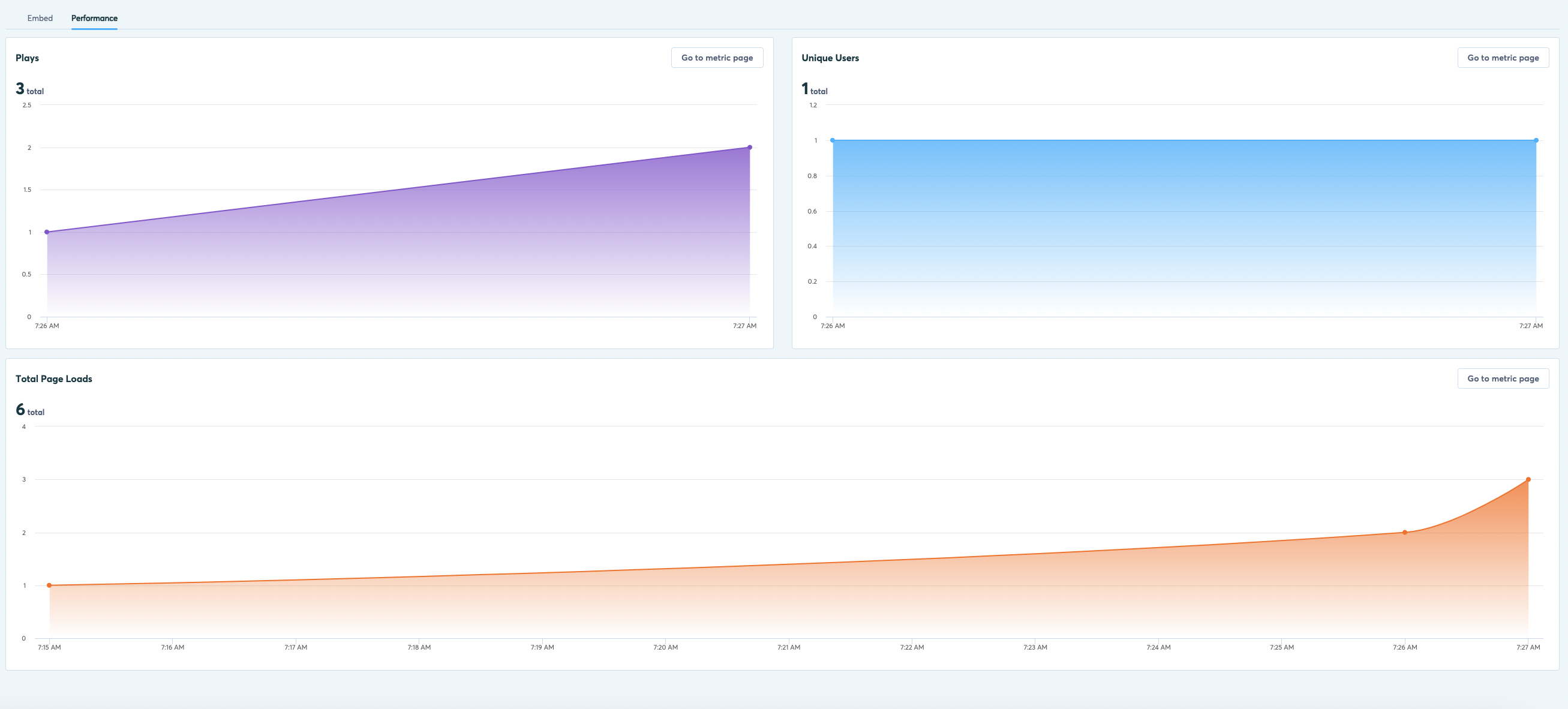This screenshot has width=1568, height=709.
Task: Open Plays metric page button
Action: tap(716, 58)
